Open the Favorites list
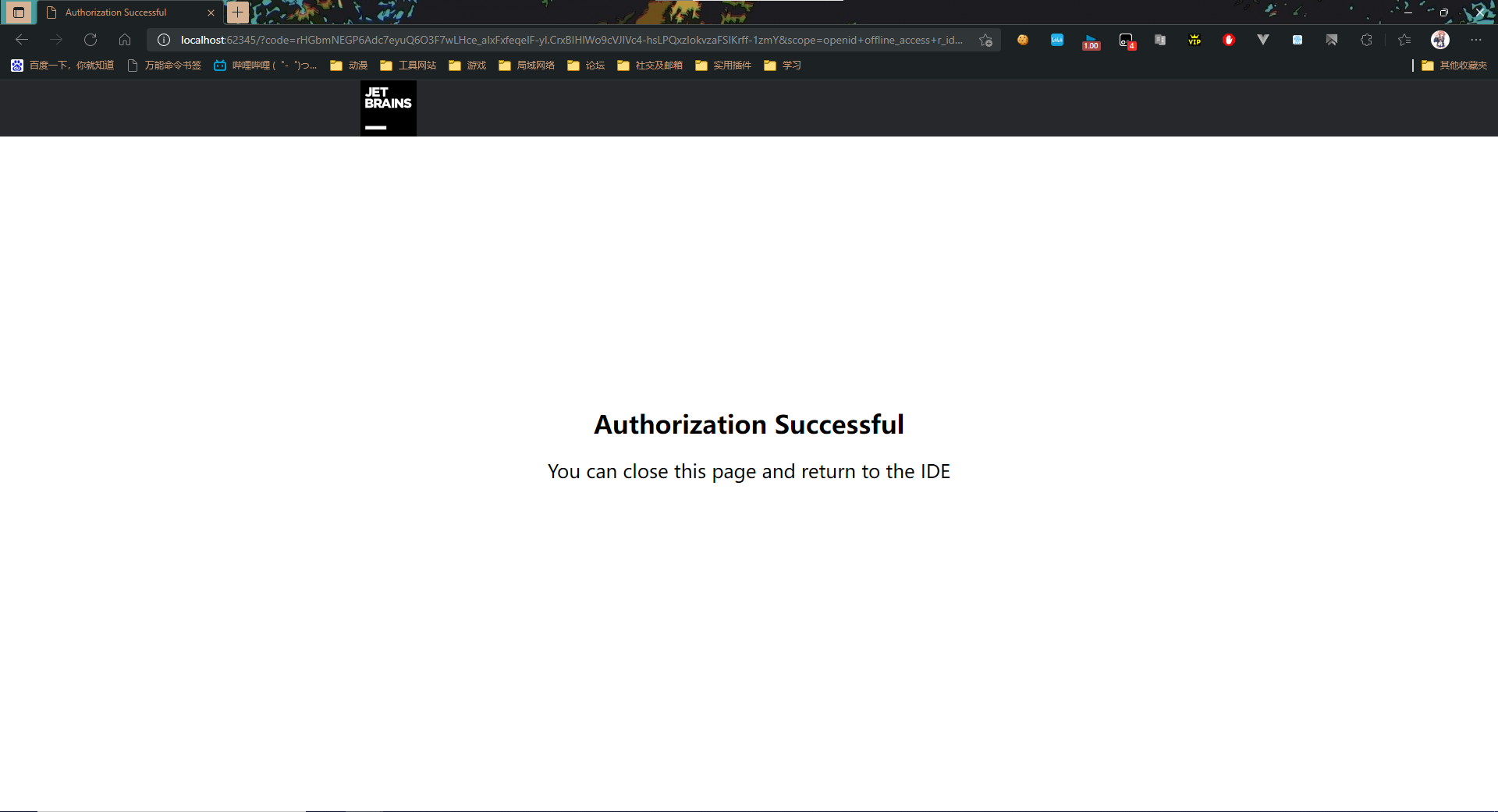 point(1404,40)
